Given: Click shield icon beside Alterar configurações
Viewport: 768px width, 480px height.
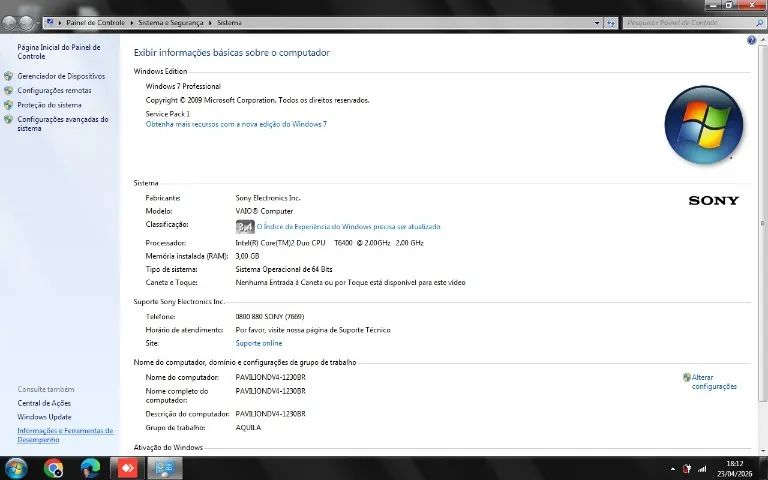Looking at the screenshot, I should (687, 377).
